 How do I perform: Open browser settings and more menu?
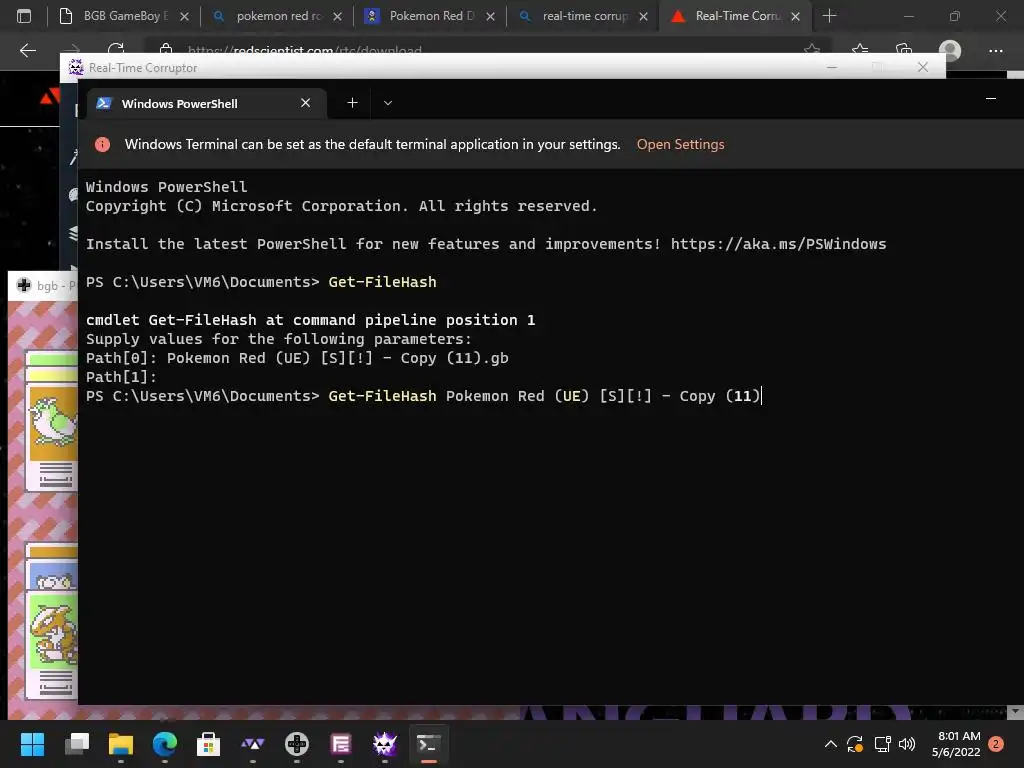click(995, 50)
